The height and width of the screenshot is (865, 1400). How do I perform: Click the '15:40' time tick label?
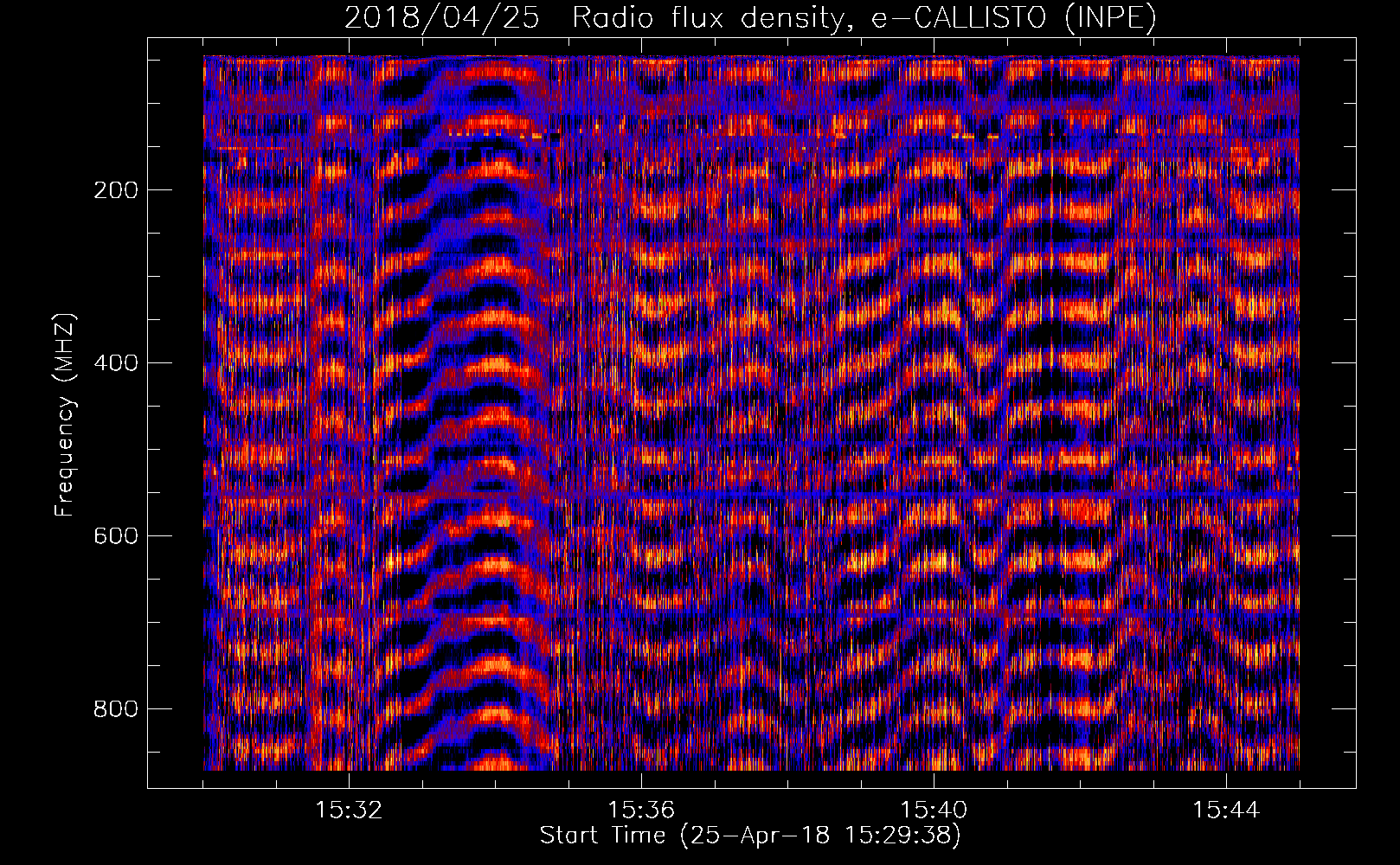934,811
